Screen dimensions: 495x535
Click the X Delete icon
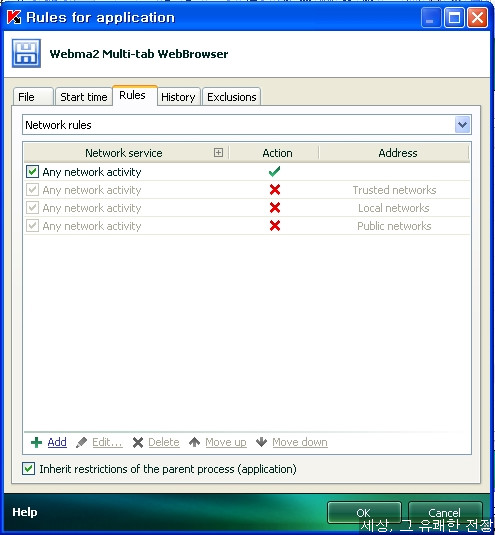(138, 442)
